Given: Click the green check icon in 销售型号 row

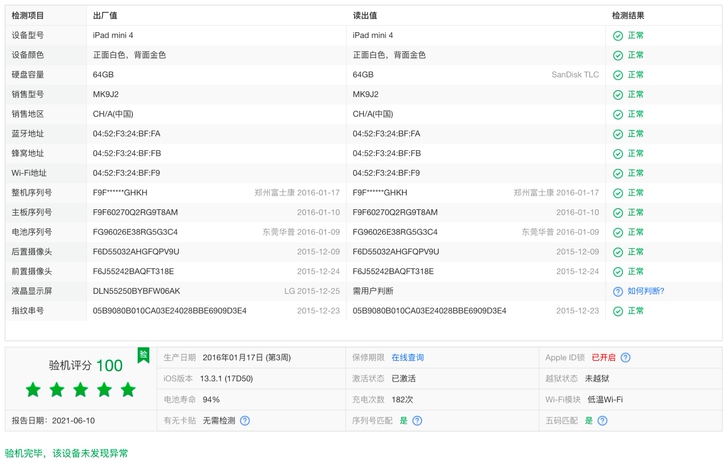Looking at the screenshot, I should click(618, 95).
